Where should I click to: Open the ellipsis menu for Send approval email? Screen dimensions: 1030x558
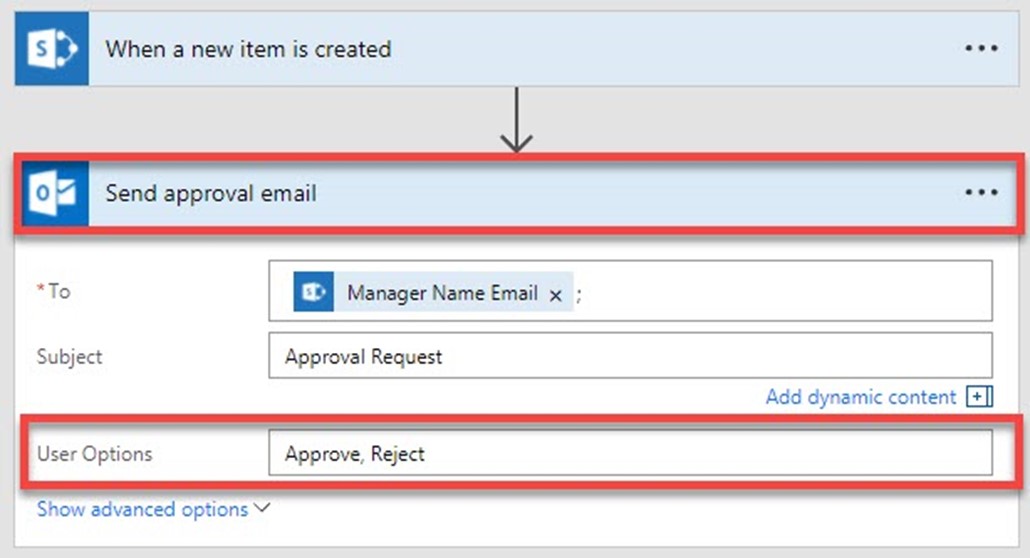(x=981, y=193)
